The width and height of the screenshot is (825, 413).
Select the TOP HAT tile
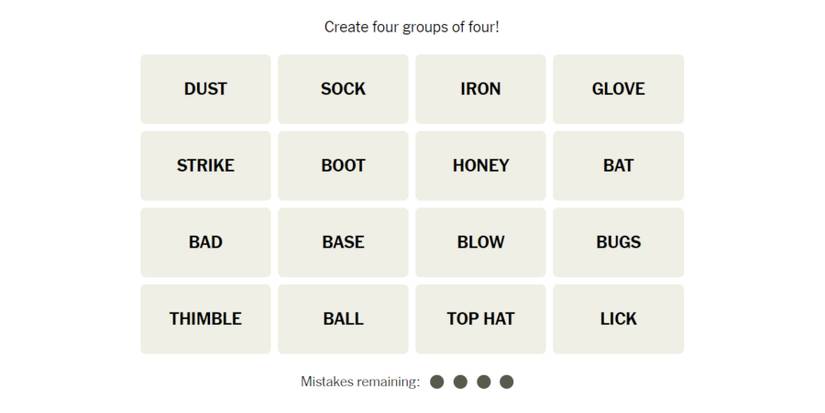point(480,319)
